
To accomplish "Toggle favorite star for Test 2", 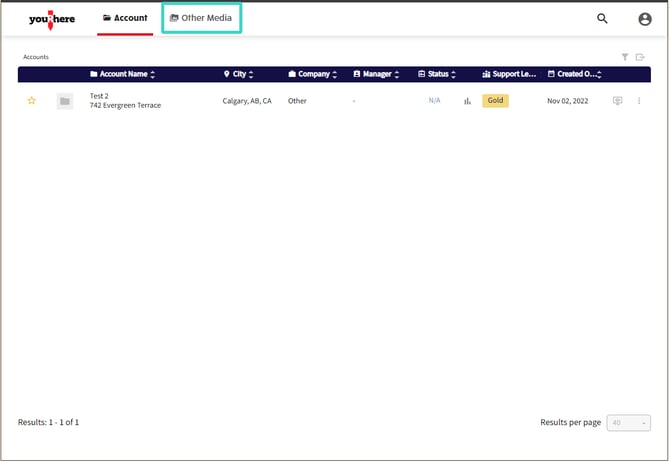I will click(x=31, y=101).
